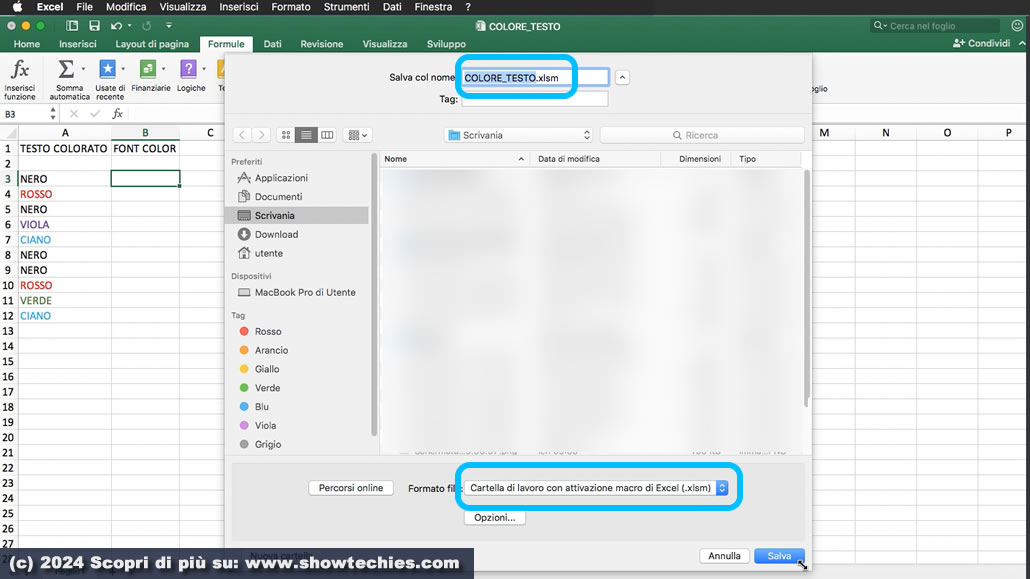Sort file list by Nome column
Image resolution: width=1030 pixels, height=579 pixels.
coord(455,159)
